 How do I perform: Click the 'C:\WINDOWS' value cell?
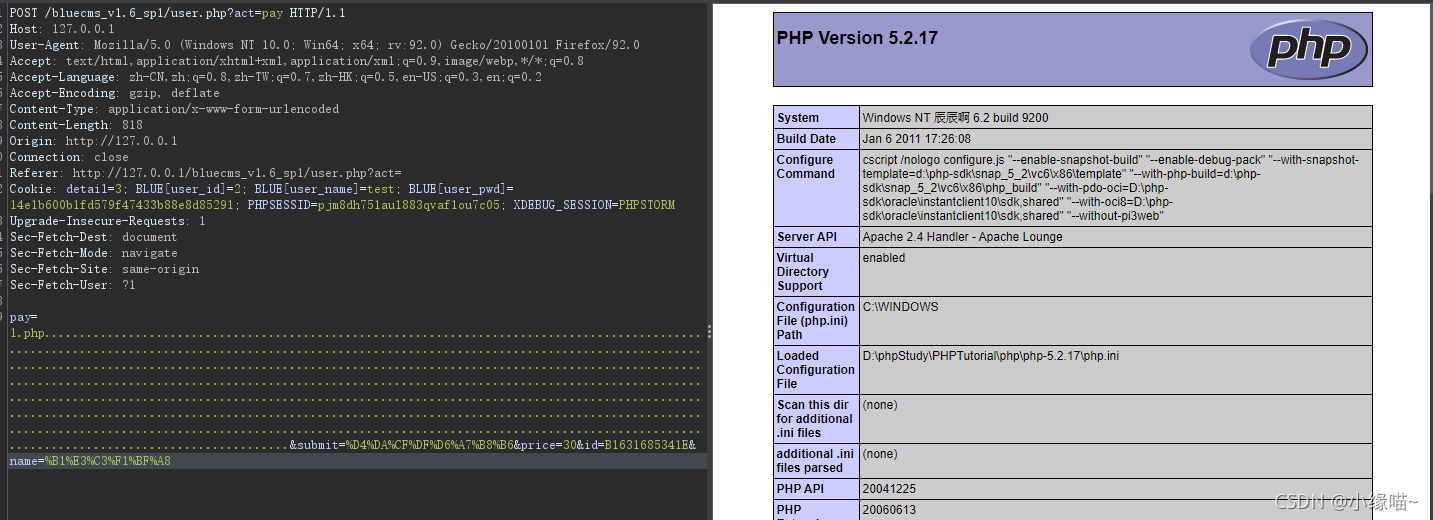[1115, 321]
